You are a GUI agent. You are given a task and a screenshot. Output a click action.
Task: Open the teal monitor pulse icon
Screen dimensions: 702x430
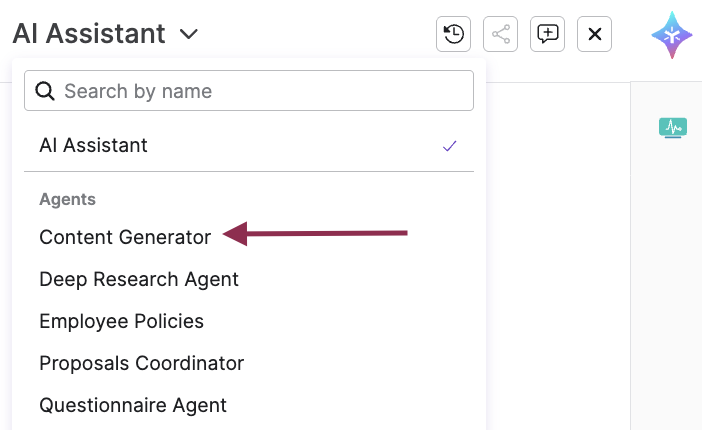tap(672, 128)
